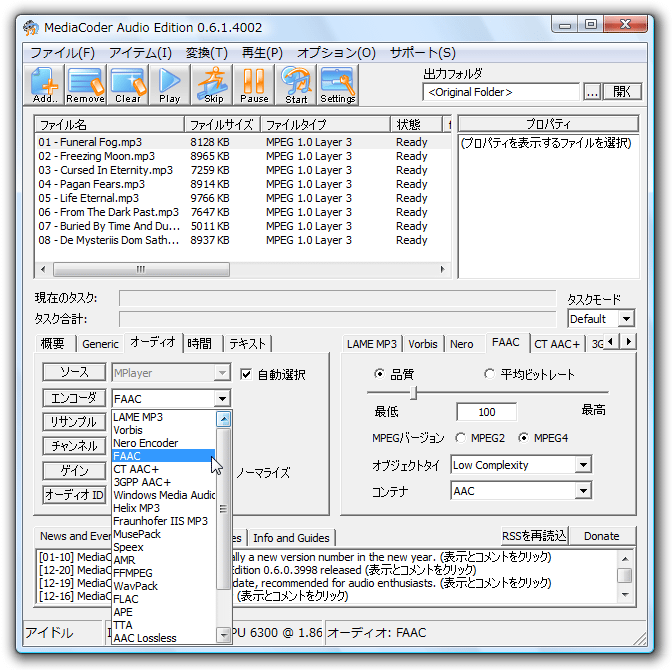This screenshot has height=670, width=672.
Task: Click the Clear list toolbar icon
Action: coord(128,85)
